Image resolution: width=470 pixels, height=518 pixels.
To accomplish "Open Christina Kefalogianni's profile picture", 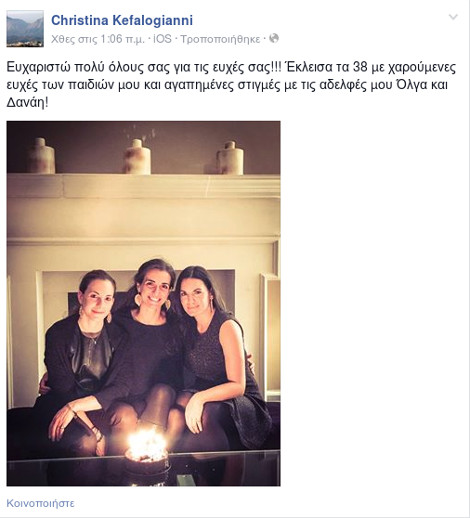I will 25,28.
